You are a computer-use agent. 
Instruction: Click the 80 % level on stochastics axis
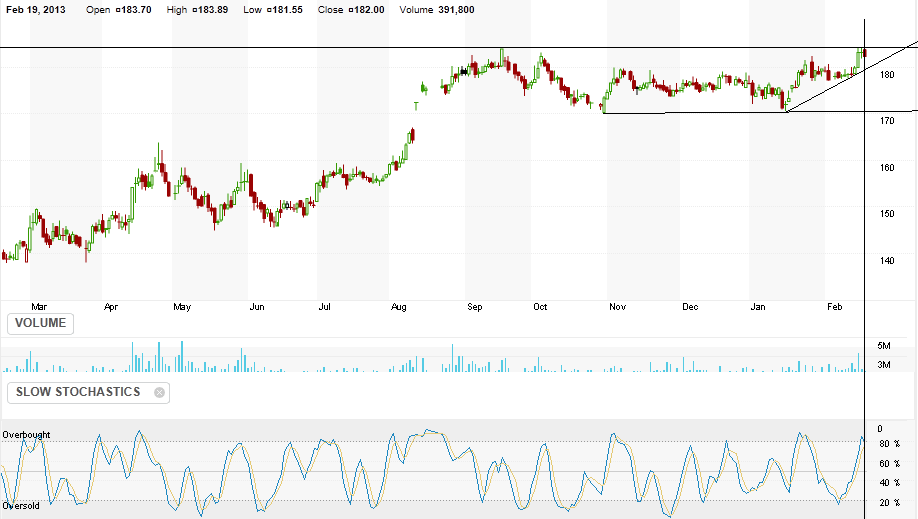[889, 444]
